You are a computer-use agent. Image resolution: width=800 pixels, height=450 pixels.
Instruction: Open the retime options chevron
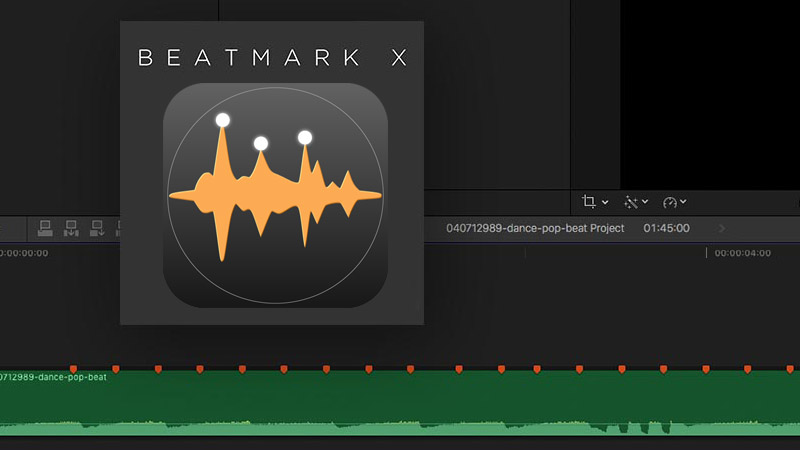(x=683, y=202)
